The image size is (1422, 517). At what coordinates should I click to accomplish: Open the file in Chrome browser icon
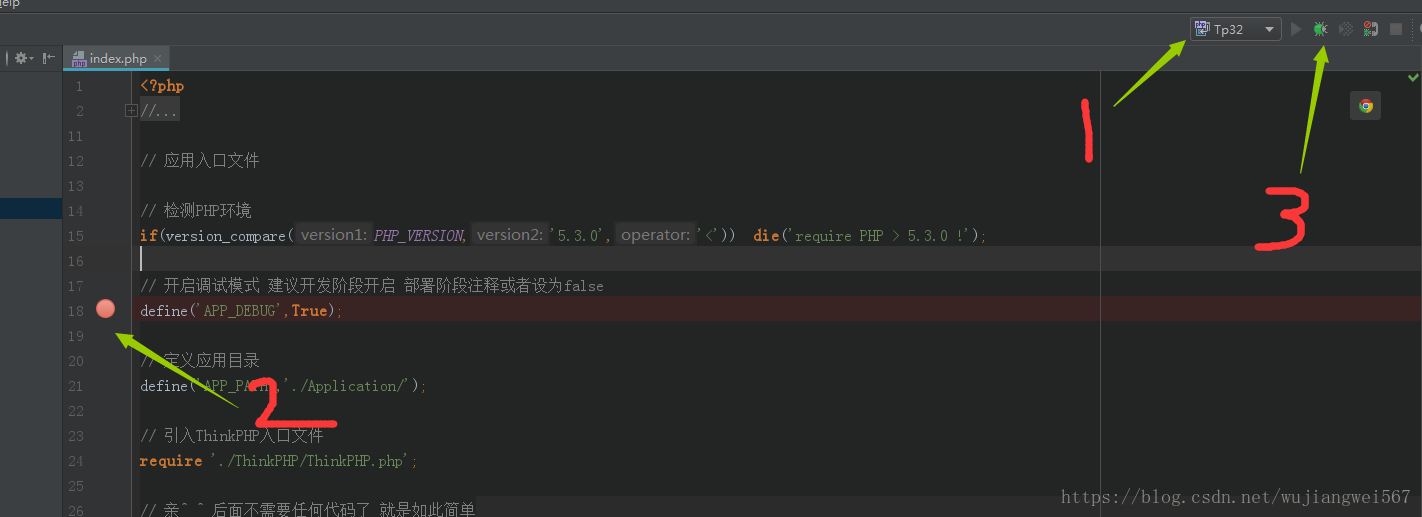coord(1366,106)
